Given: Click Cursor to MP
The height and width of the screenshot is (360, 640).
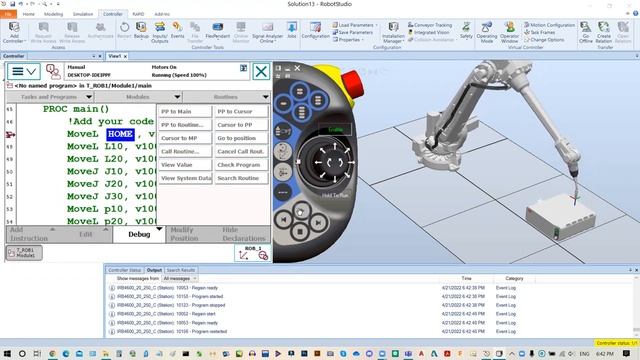Looking at the screenshot, I should coord(185,138).
